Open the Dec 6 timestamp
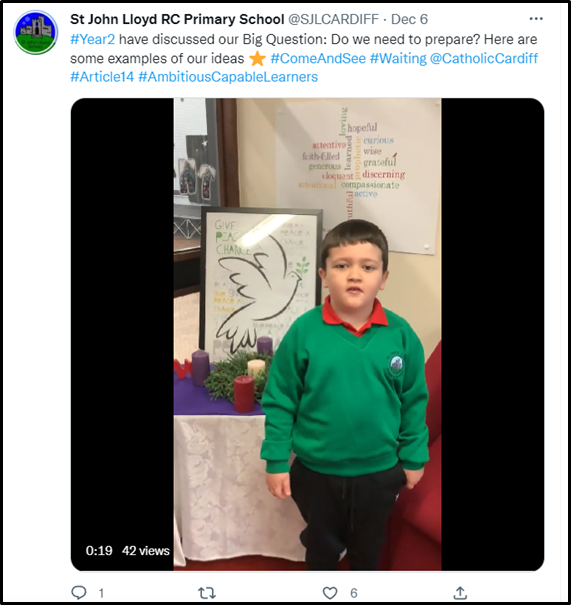The height and width of the screenshot is (608, 575). click(x=411, y=19)
